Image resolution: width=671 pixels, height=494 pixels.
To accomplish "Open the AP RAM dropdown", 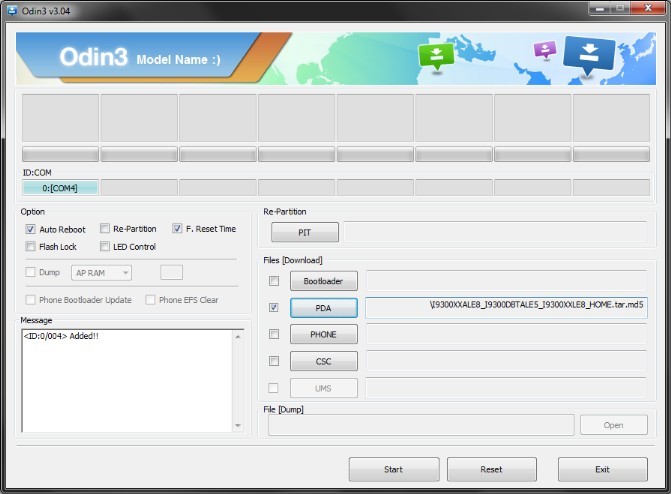I will click(101, 273).
